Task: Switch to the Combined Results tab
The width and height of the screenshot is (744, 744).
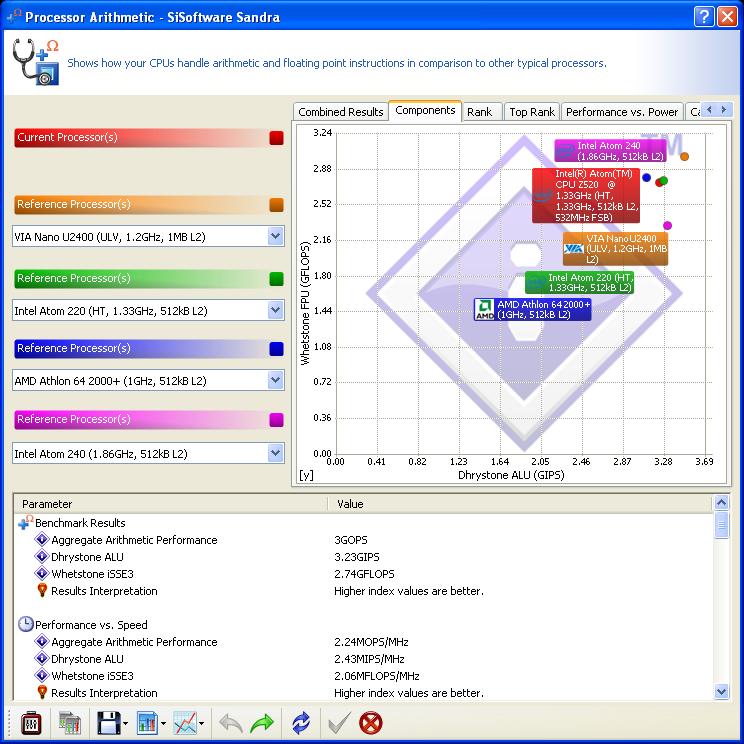Action: (341, 112)
